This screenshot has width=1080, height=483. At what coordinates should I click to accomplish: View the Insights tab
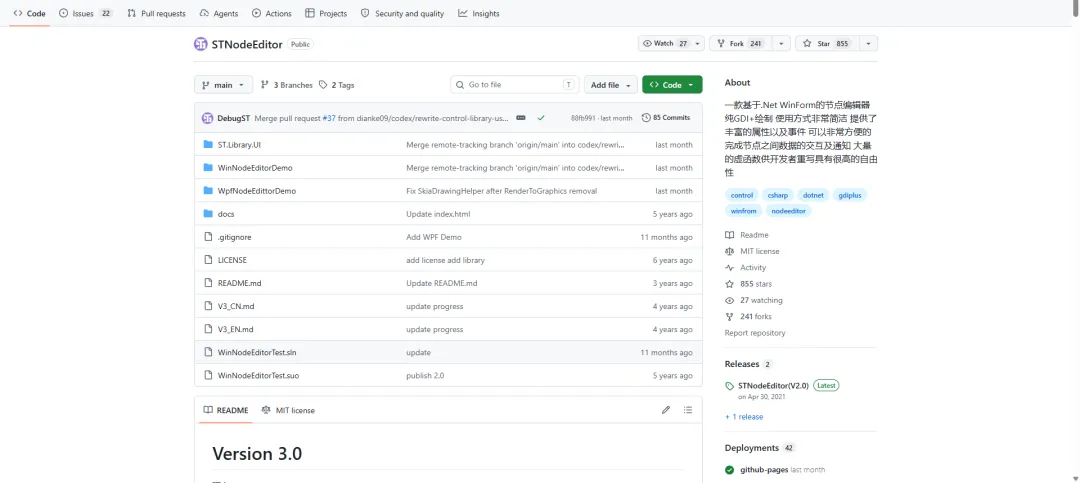pos(479,13)
